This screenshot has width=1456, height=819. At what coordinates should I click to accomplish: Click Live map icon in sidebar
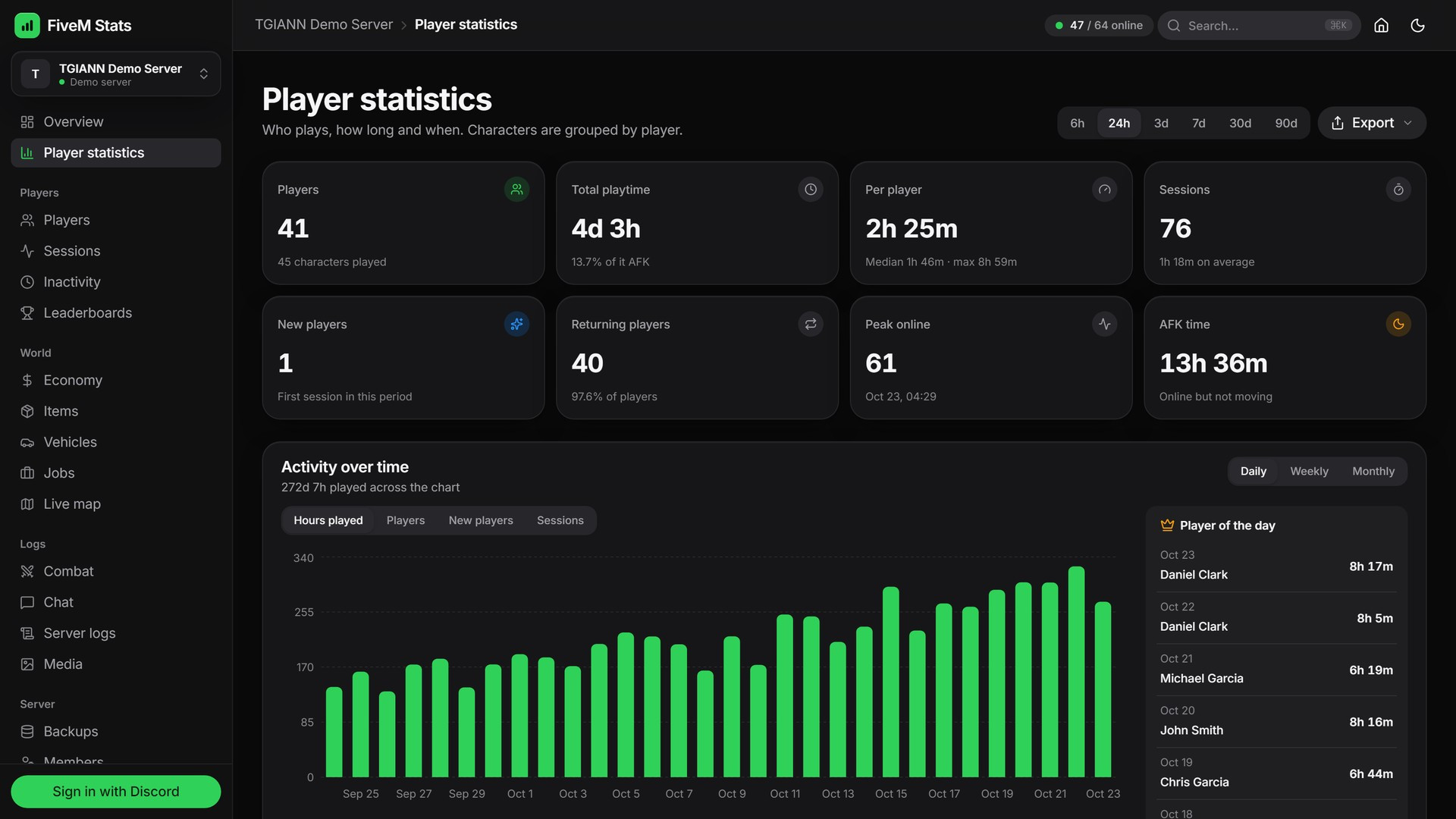coord(27,504)
